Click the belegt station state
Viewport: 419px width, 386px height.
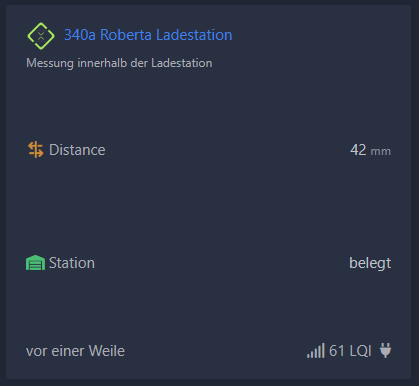click(370, 264)
